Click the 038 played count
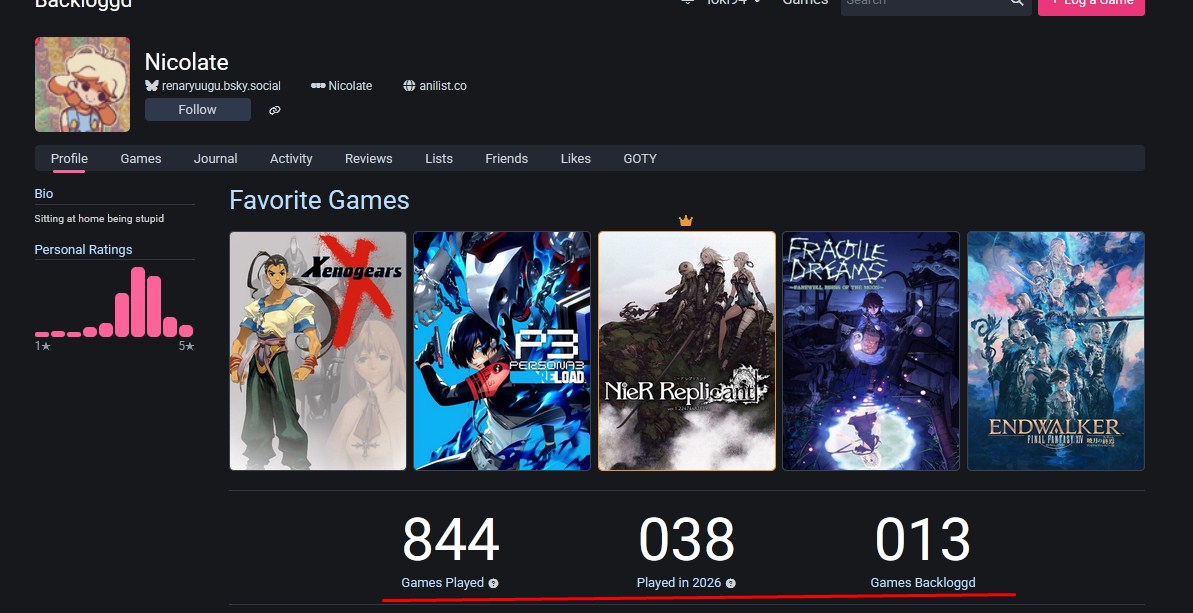The height and width of the screenshot is (613, 1193). 686,540
